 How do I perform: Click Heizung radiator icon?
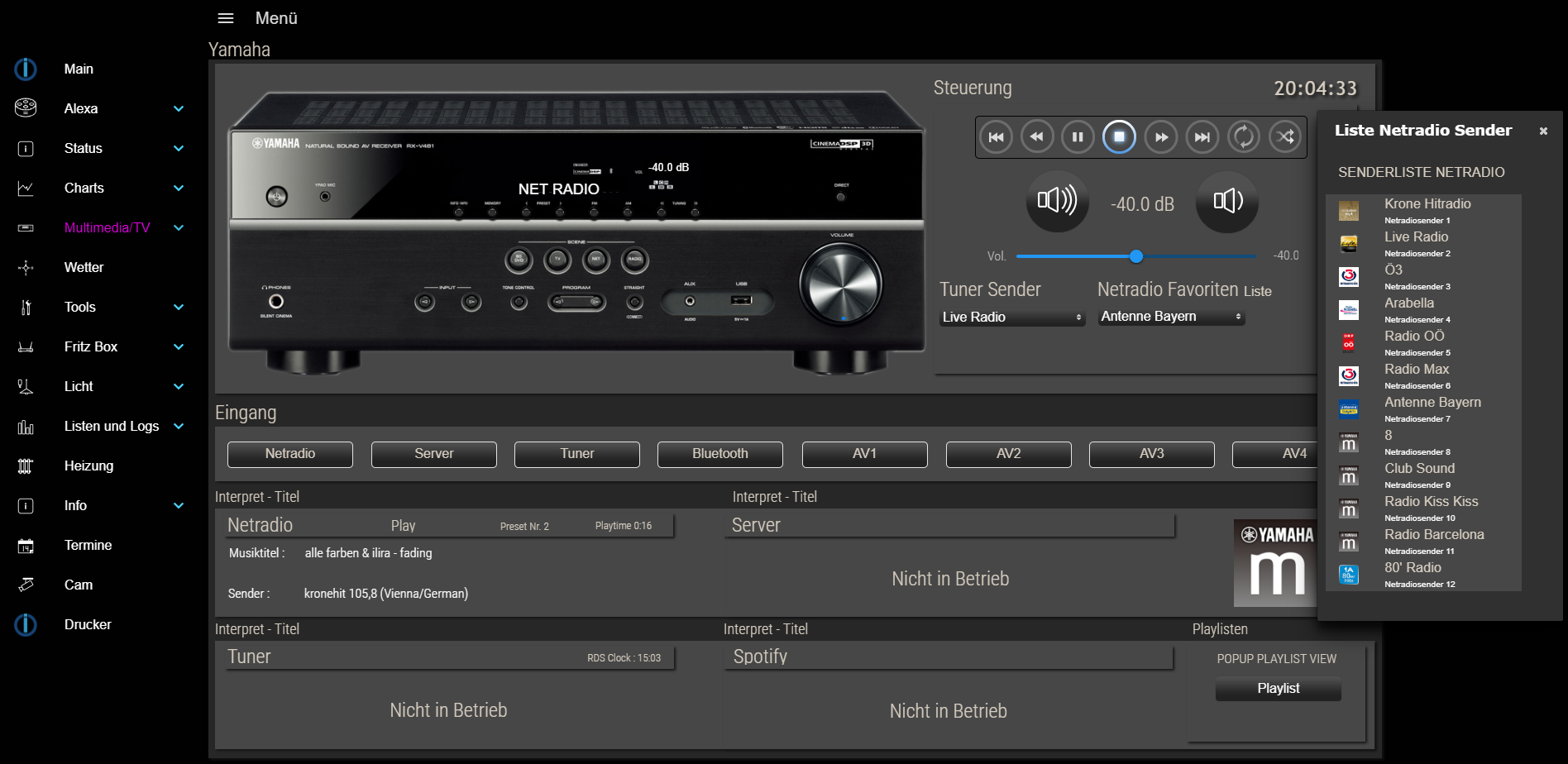pyautogui.click(x=26, y=466)
